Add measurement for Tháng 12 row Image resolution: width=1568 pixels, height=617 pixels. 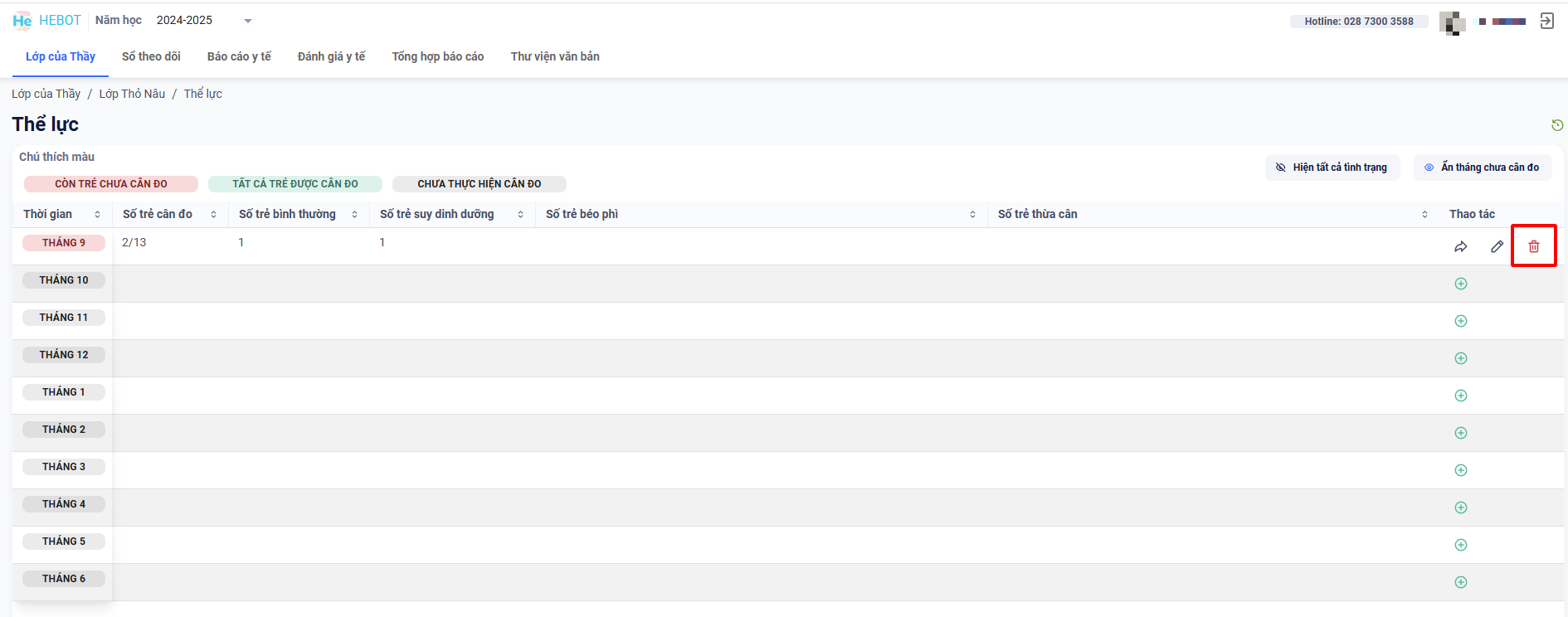click(1460, 358)
